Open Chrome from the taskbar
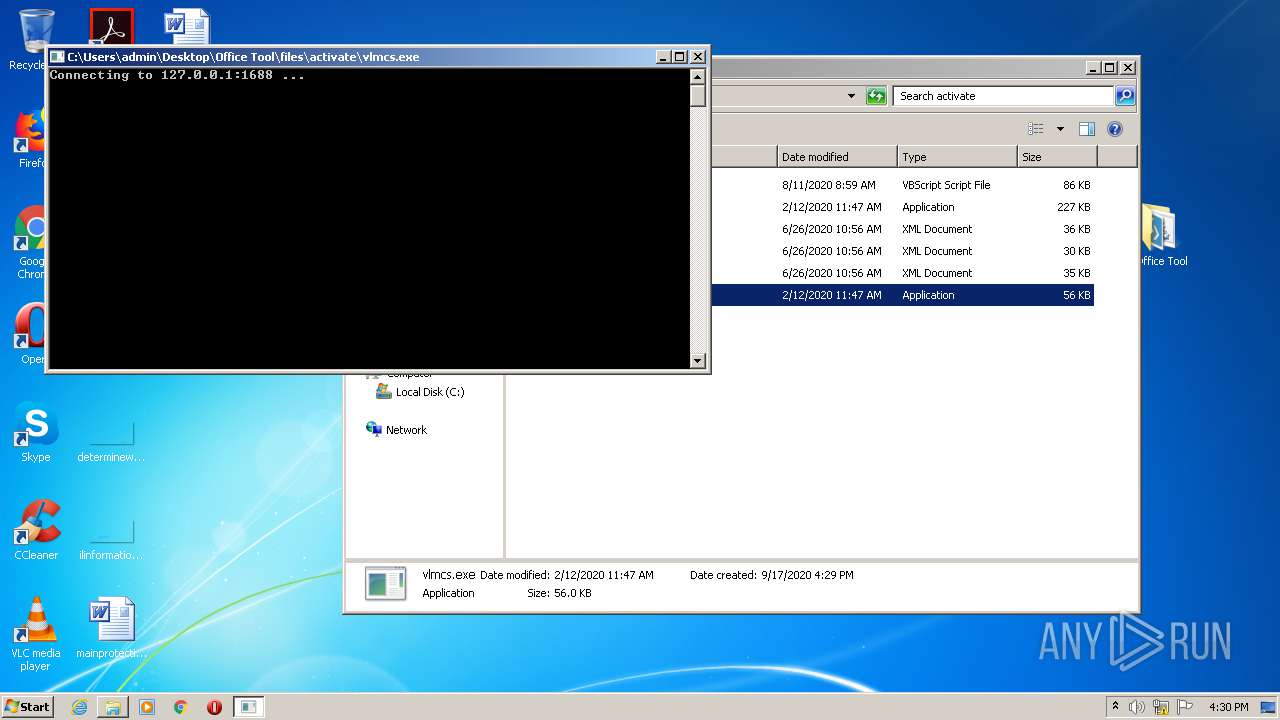 [181, 707]
